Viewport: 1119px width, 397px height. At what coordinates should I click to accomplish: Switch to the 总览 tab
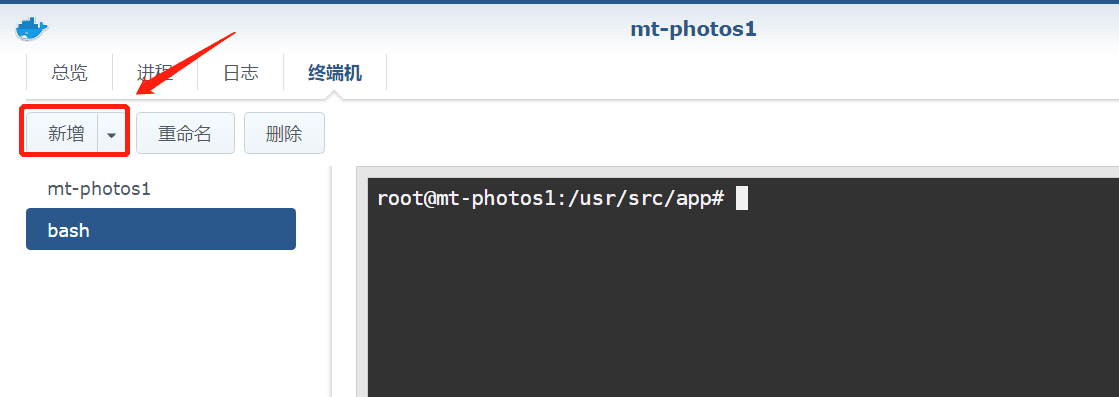point(69,72)
